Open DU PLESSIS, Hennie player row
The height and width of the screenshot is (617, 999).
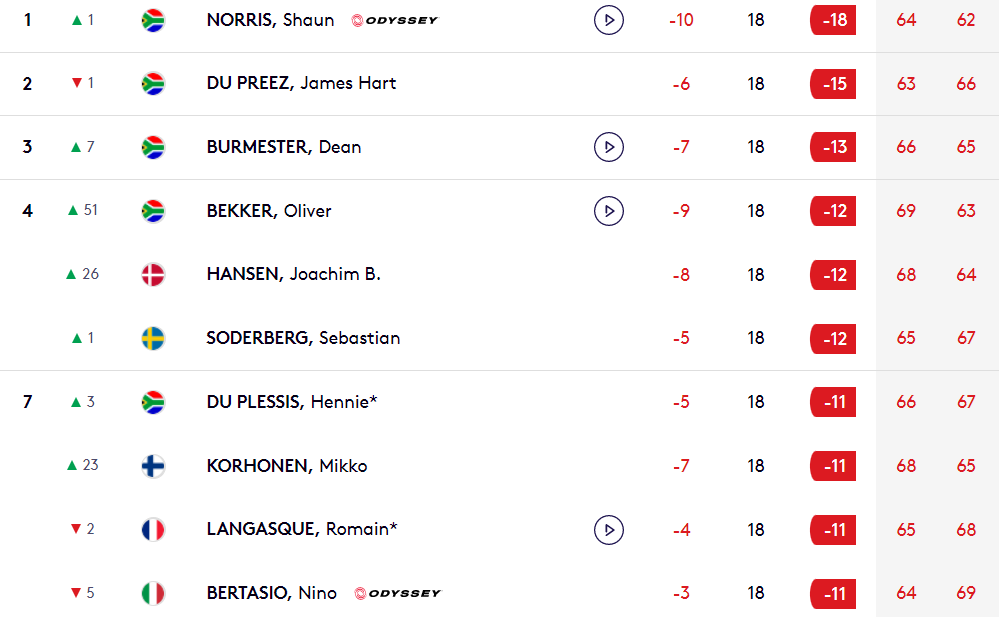click(x=500, y=402)
